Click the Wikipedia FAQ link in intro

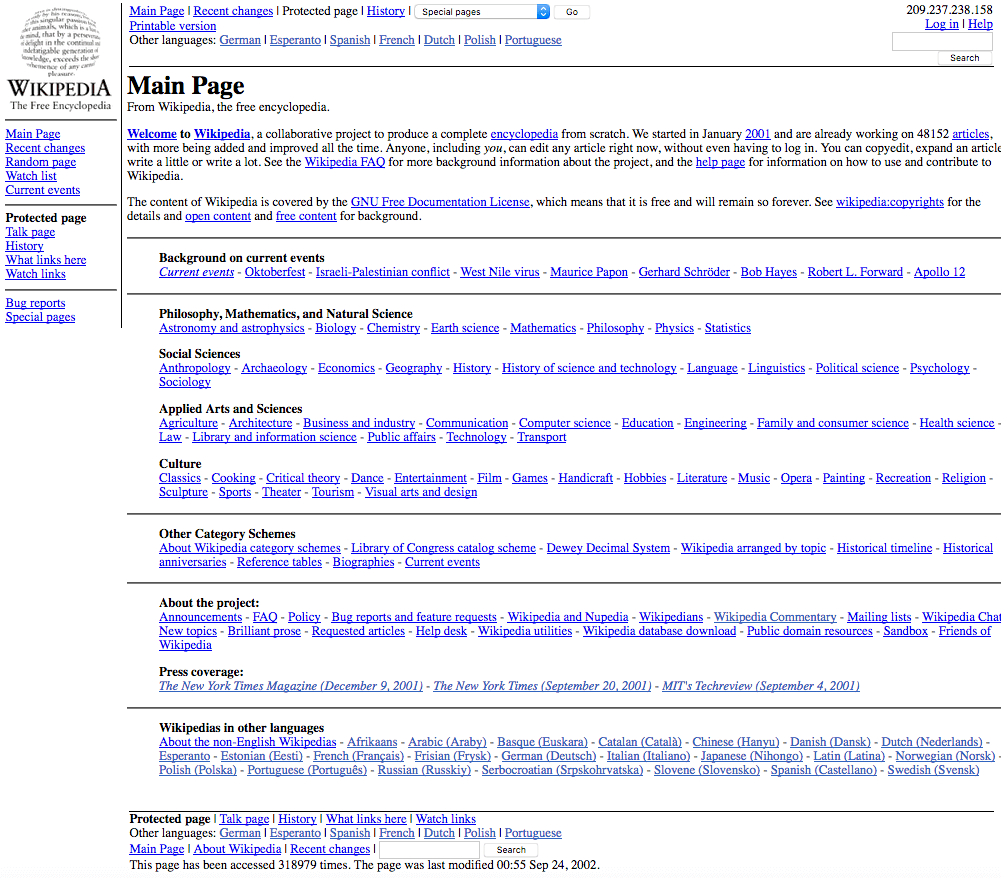point(345,162)
